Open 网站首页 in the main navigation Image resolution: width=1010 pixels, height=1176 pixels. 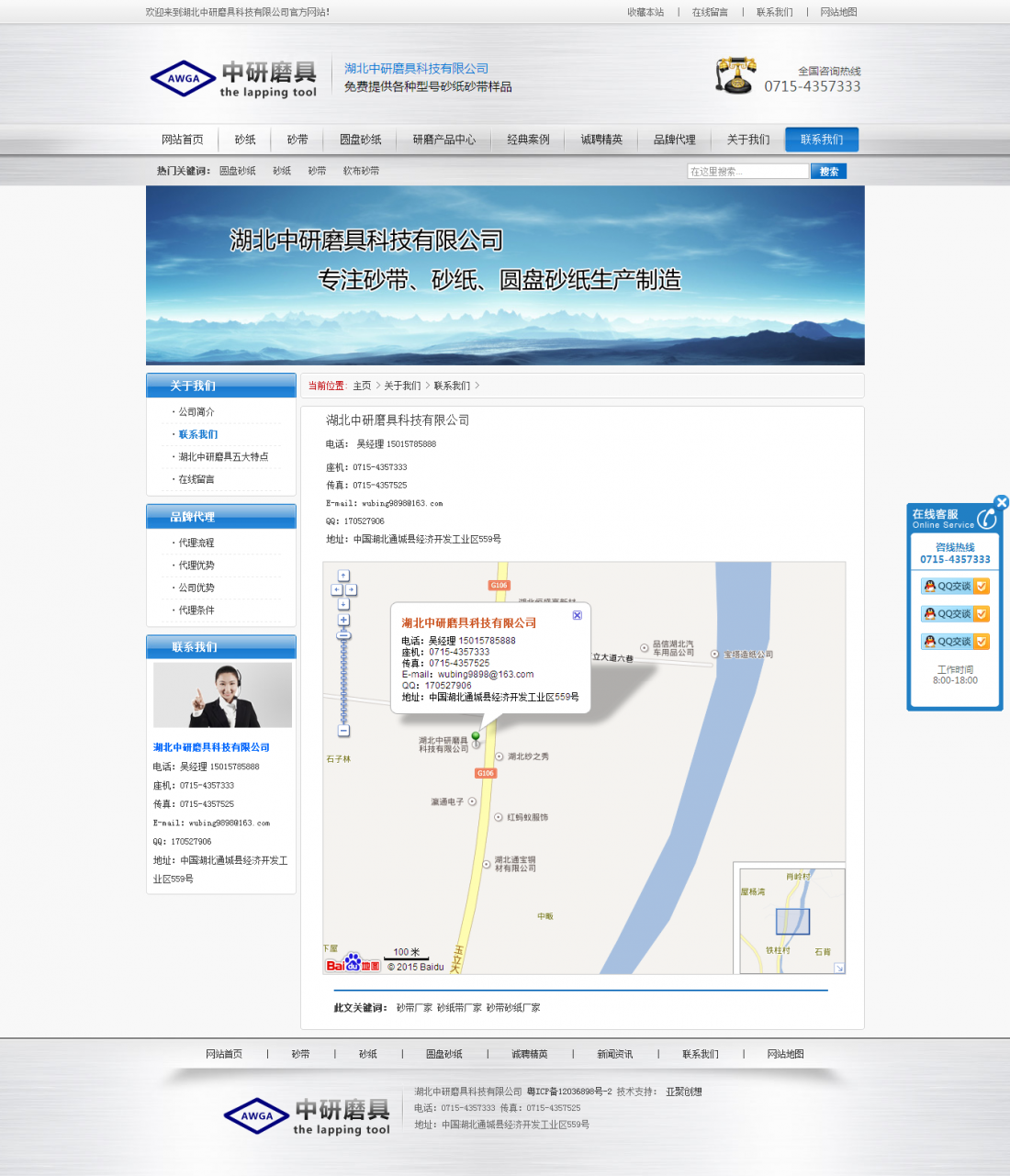point(182,140)
